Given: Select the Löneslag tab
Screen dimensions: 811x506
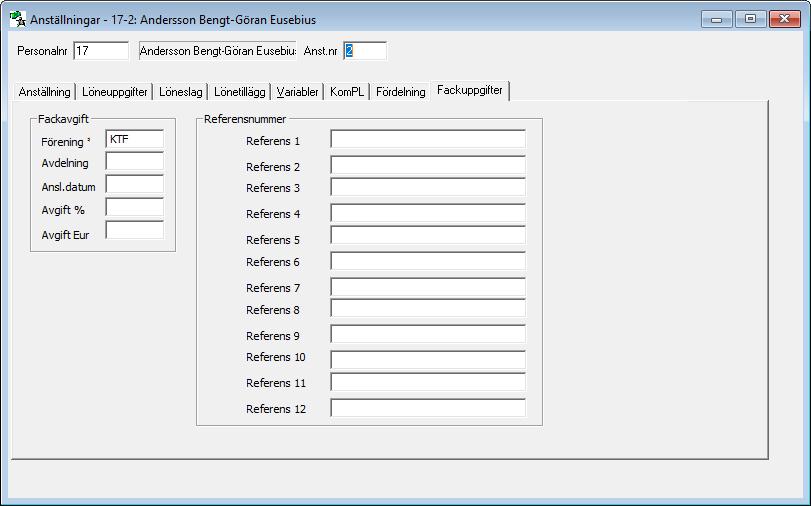Looking at the screenshot, I should pyautogui.click(x=181, y=92).
